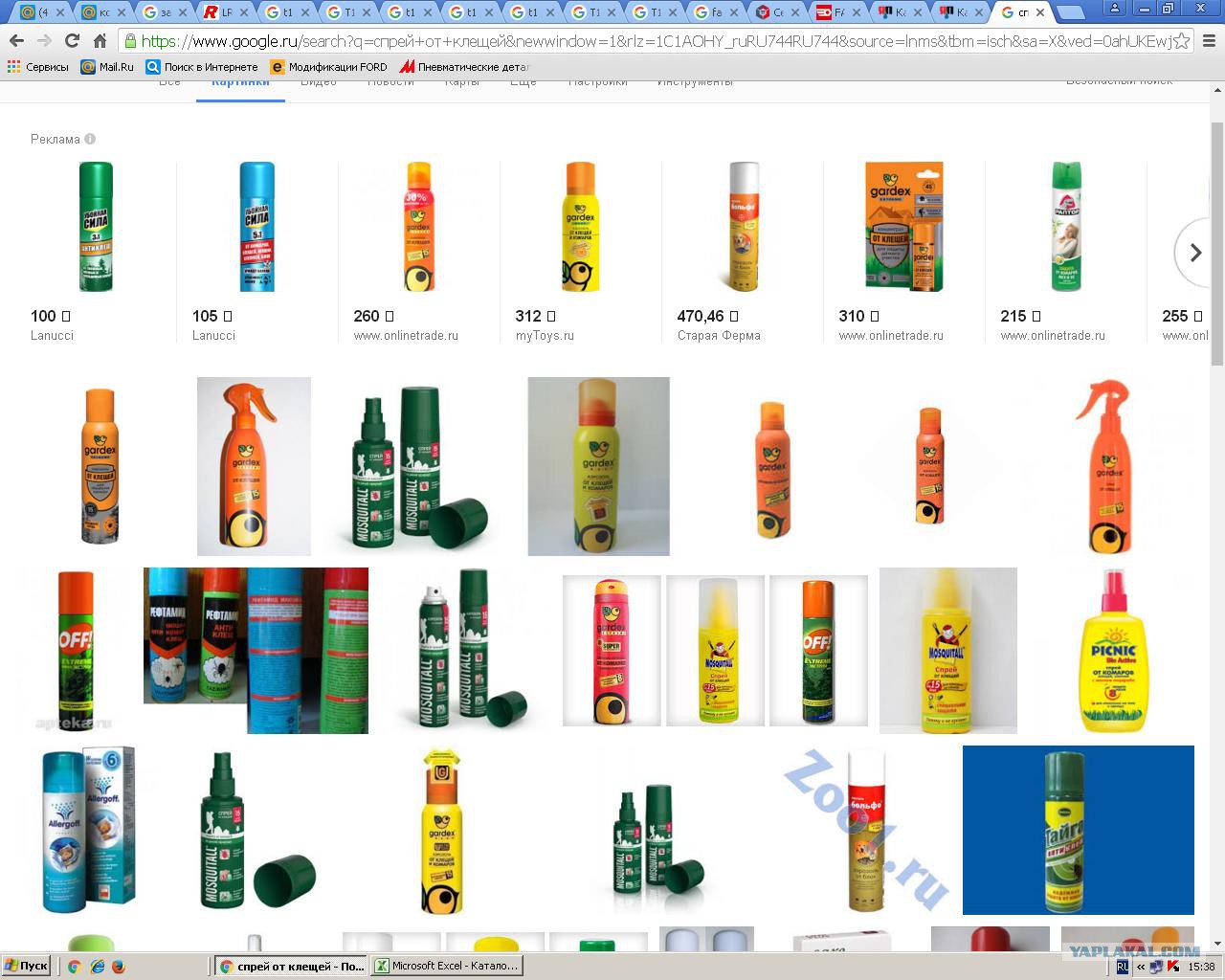Follow the Старая Ферма seller link
This screenshot has height=980, width=1225.
[x=719, y=336]
